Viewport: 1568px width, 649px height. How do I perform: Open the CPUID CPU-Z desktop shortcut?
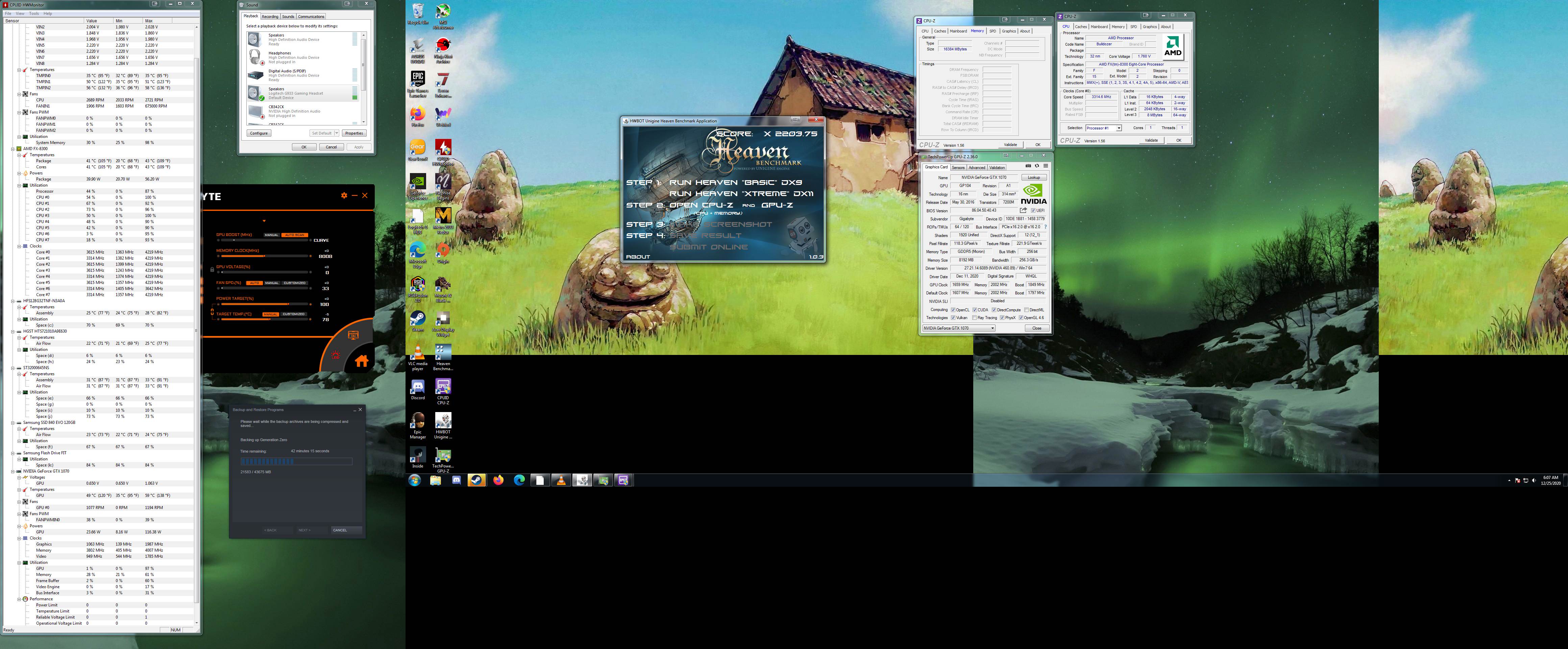point(443,391)
